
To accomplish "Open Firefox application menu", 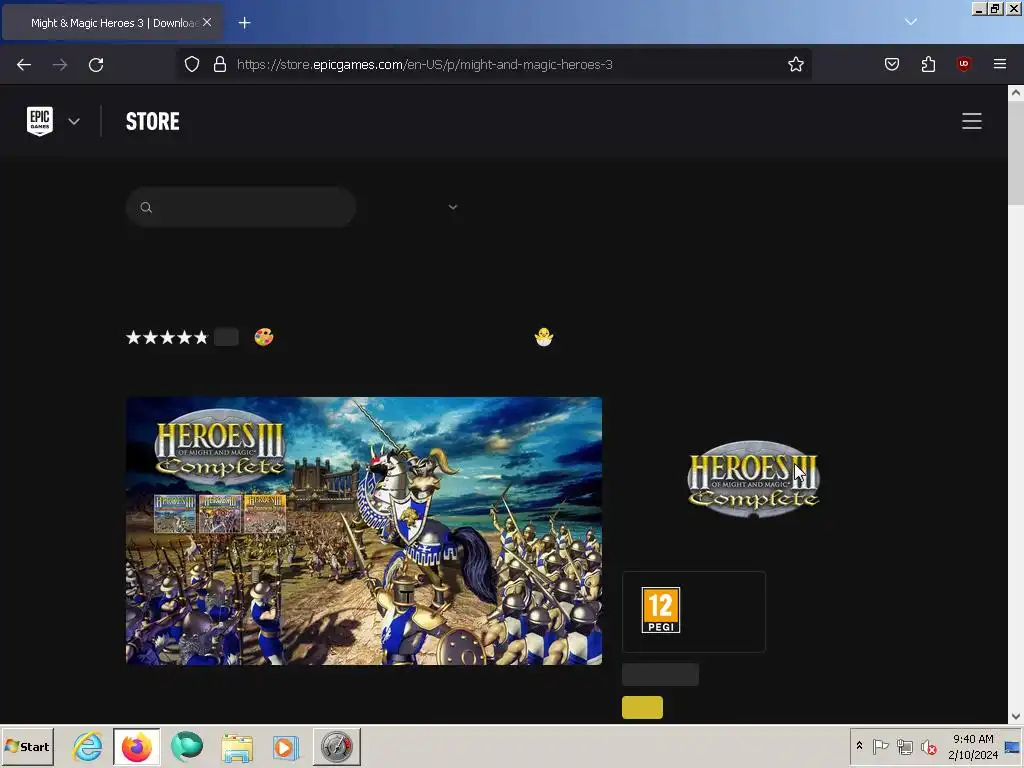I will tap(1000, 64).
